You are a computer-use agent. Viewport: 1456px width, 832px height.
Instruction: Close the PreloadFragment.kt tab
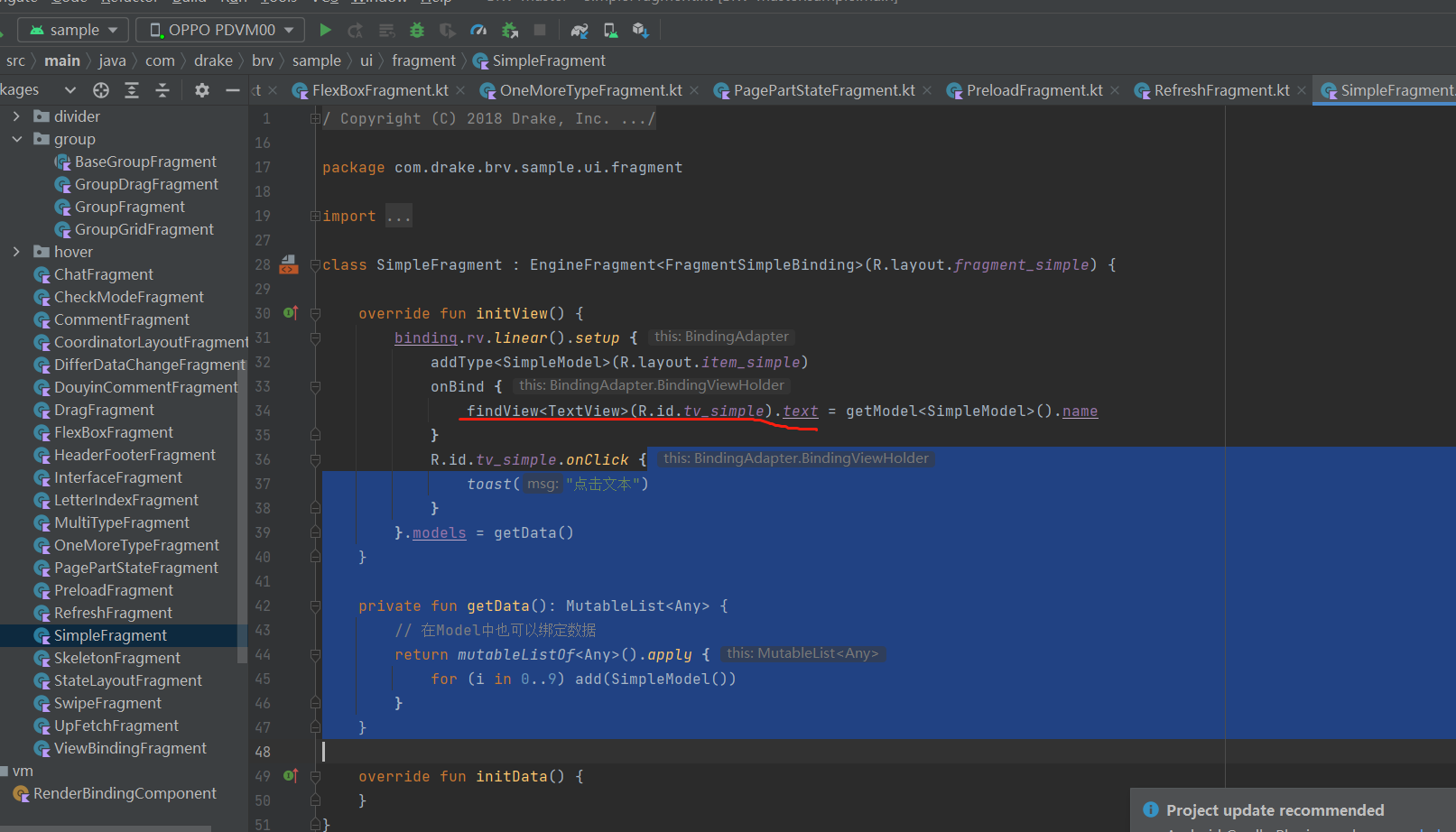[x=1115, y=90]
